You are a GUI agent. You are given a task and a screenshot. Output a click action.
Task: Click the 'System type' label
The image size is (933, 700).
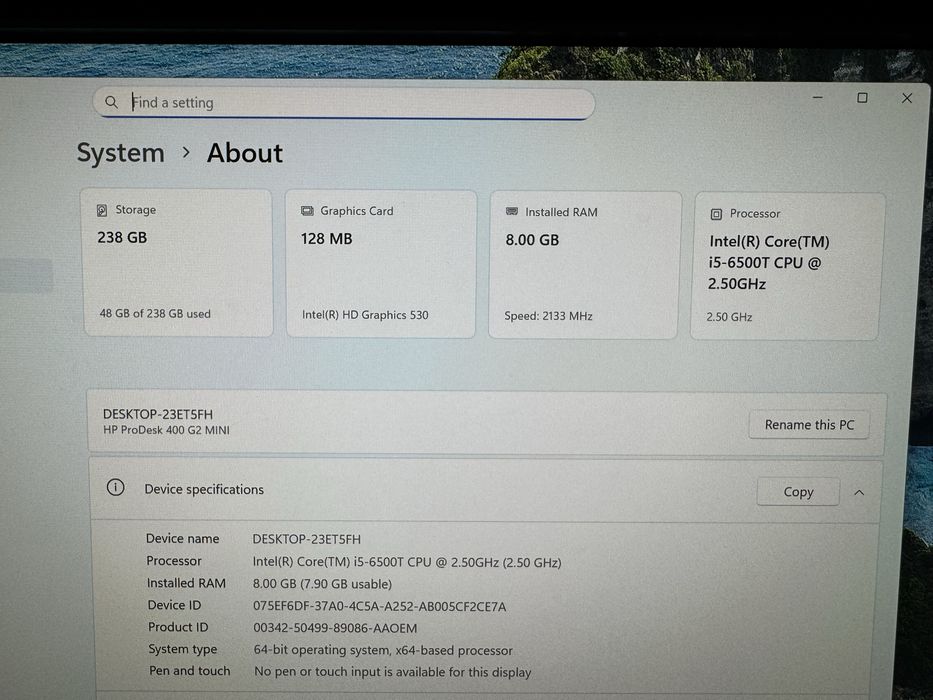[183, 649]
